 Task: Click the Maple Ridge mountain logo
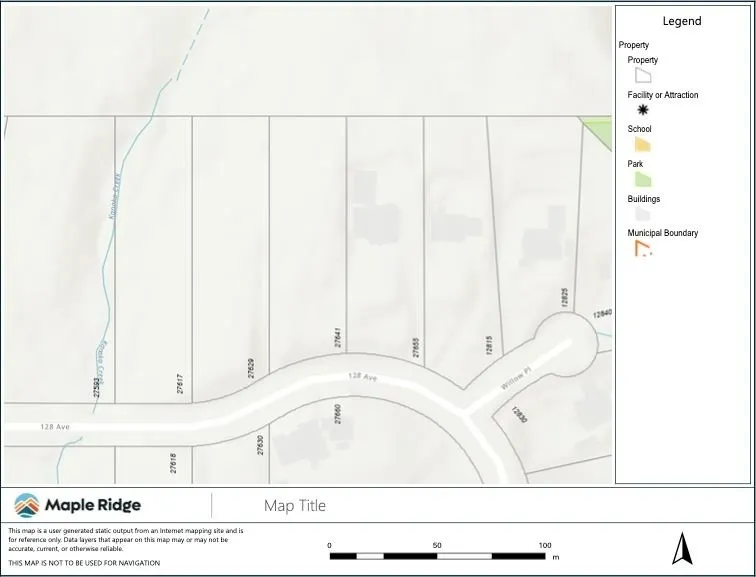tap(28, 505)
